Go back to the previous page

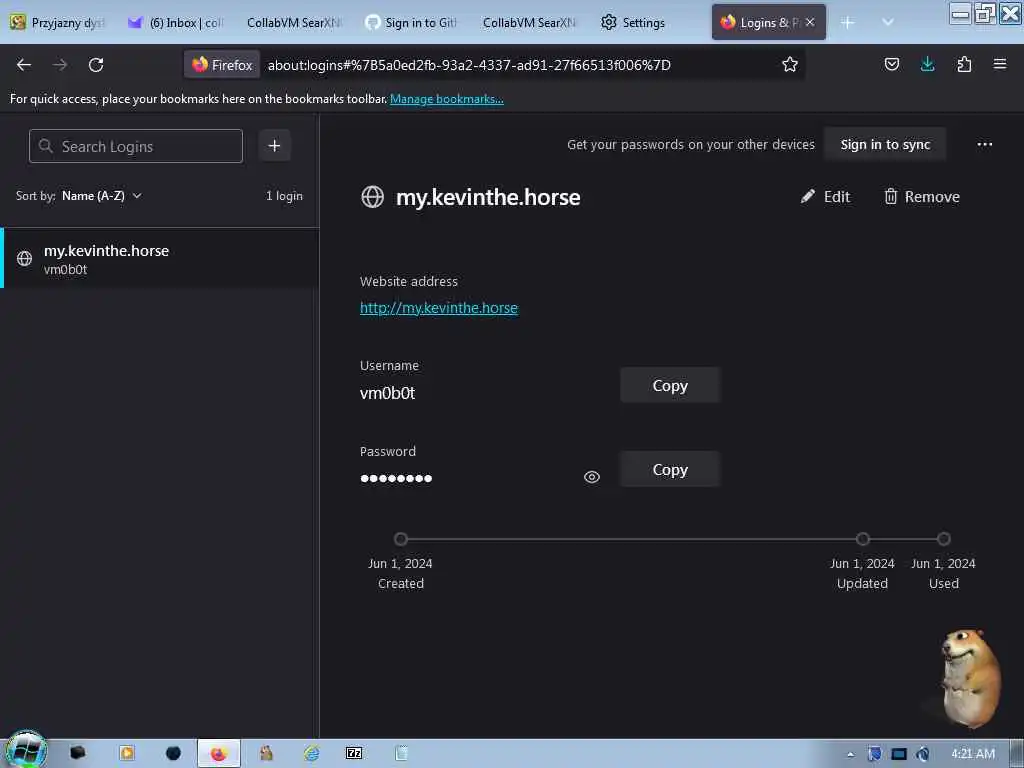[24, 65]
